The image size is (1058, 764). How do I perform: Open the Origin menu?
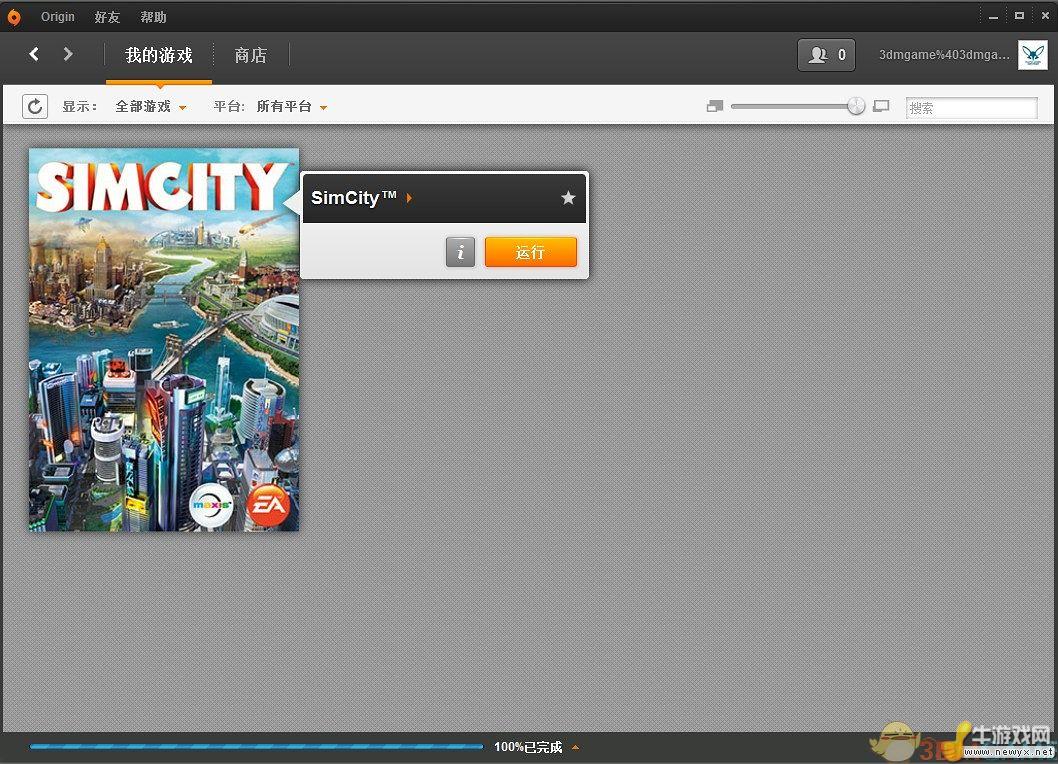pos(57,17)
